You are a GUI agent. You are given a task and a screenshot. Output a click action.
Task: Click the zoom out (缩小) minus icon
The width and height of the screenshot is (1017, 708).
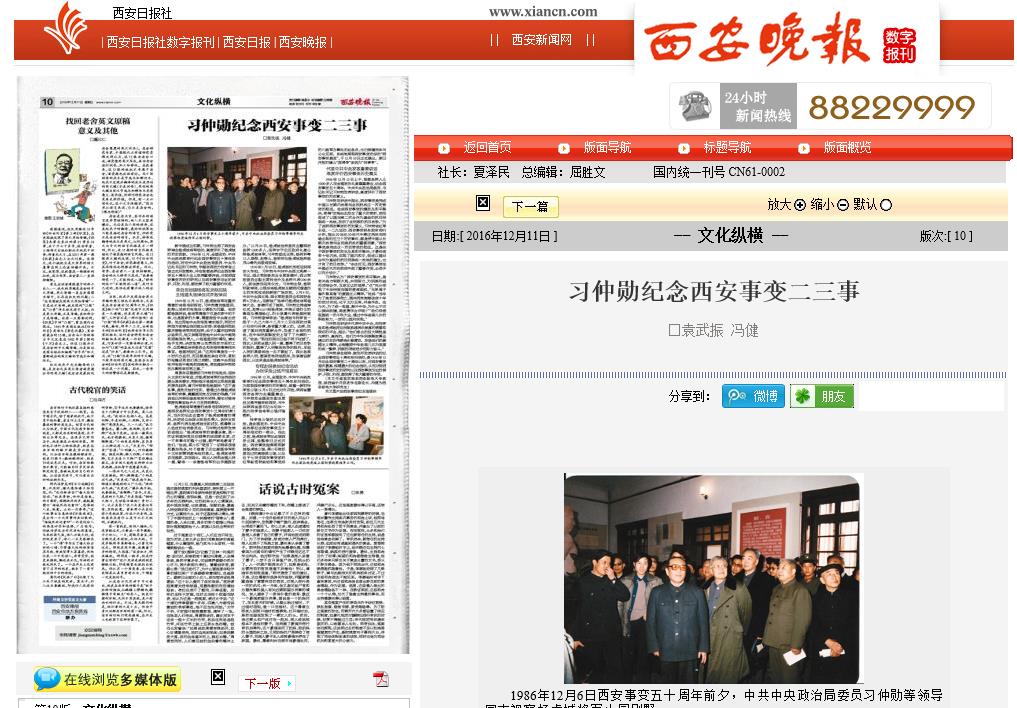[x=843, y=205]
